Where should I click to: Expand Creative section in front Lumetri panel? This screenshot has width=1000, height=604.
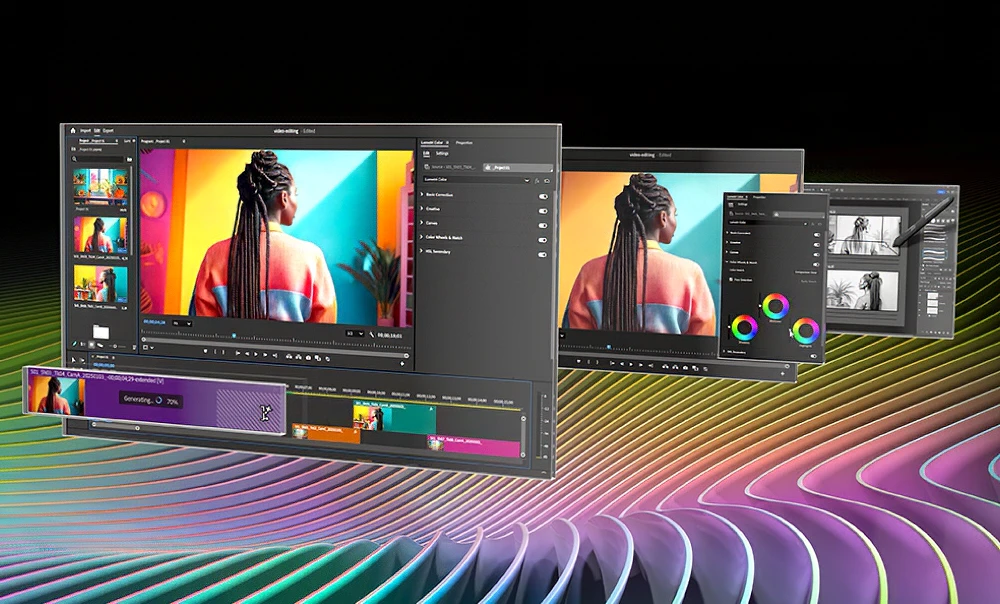pyautogui.click(x=422, y=209)
